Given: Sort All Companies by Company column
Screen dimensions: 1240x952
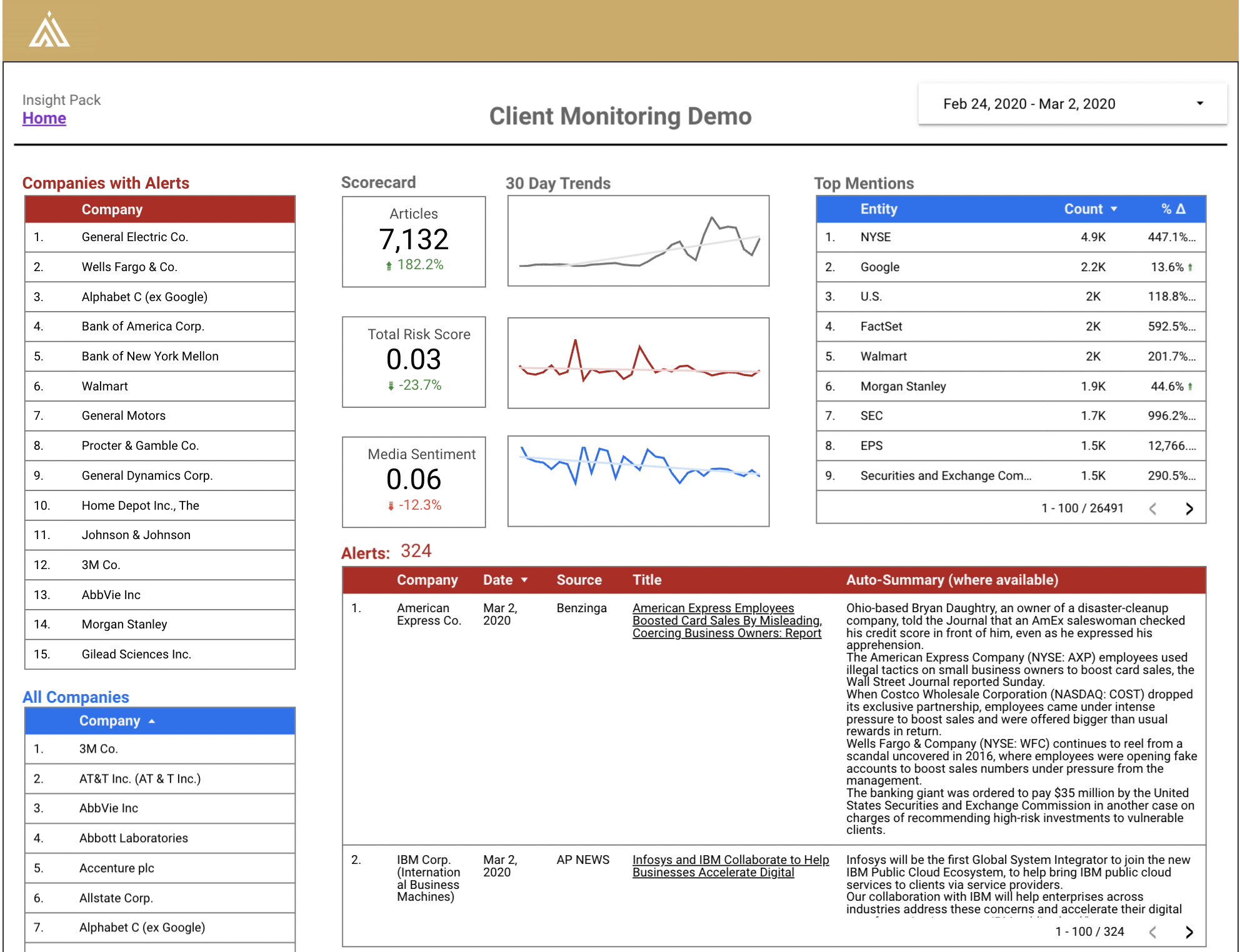Looking at the screenshot, I should [117, 721].
